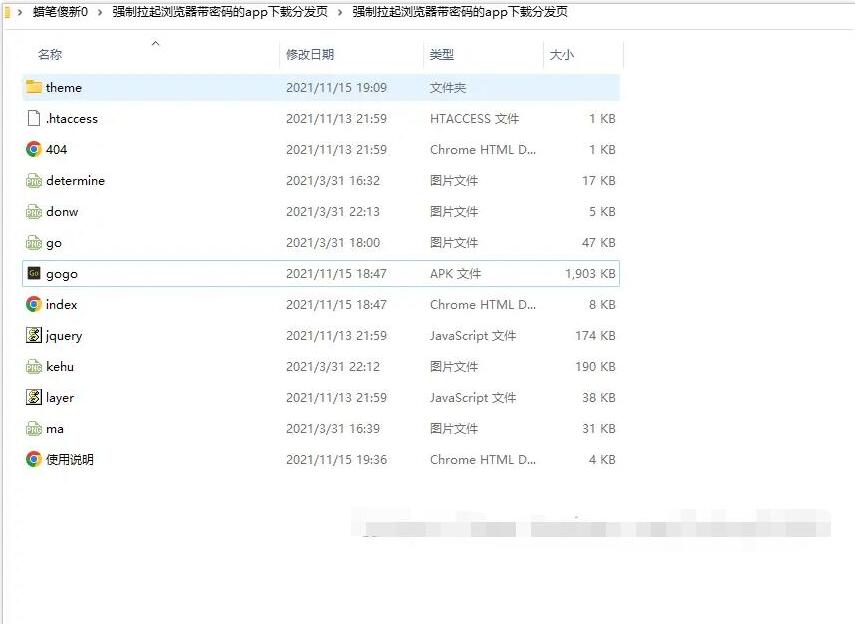
Task: Sort files by 修改日期 column header
Action: tap(310, 55)
